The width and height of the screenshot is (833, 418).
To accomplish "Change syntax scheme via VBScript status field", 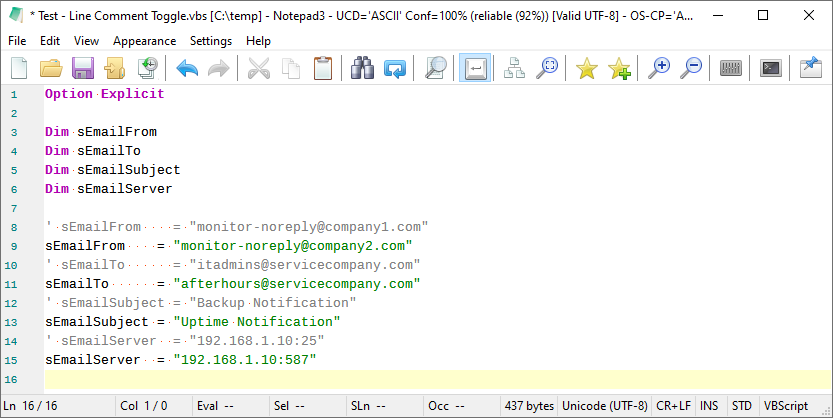I will (x=786, y=406).
